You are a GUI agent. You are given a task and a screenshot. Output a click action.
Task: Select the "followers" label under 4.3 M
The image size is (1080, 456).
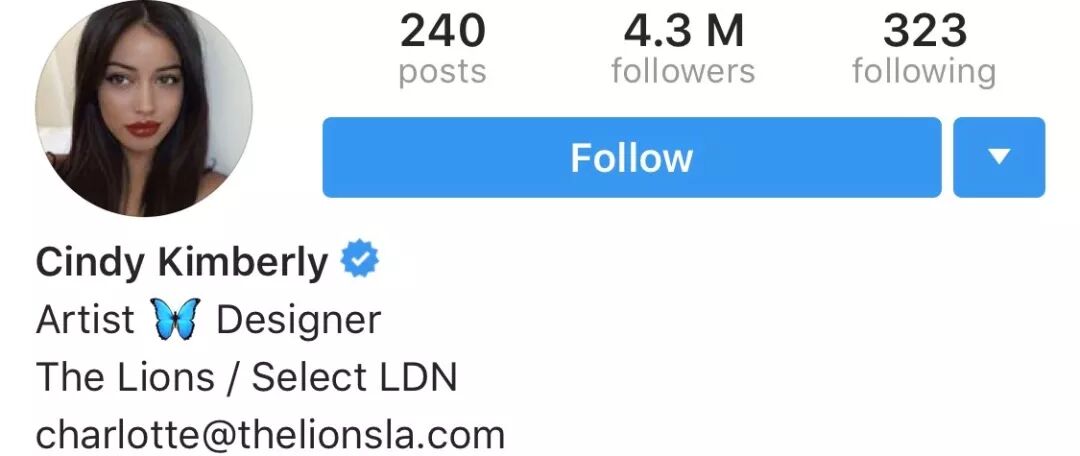[683, 70]
